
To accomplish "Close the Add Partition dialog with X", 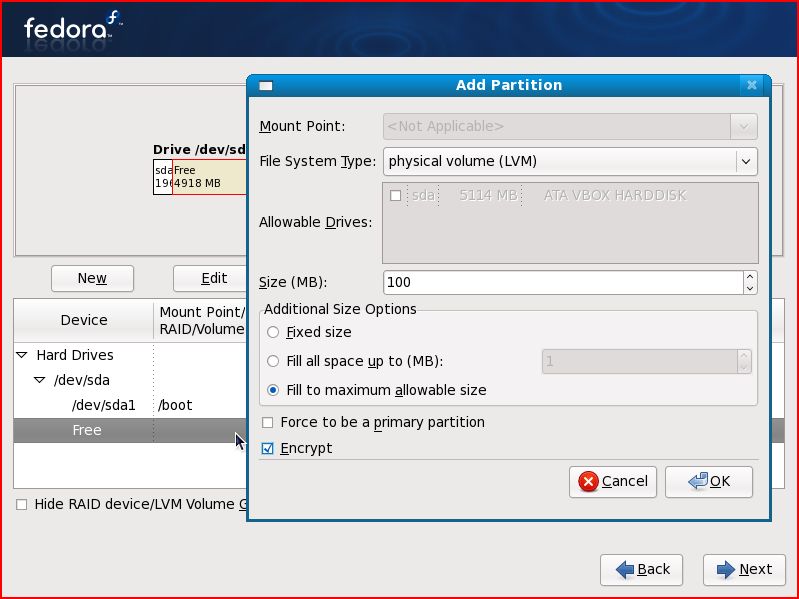I will click(x=751, y=85).
